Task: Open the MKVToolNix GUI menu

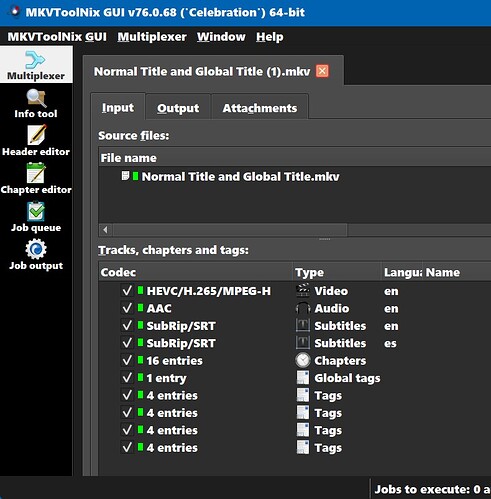Action: point(57,37)
